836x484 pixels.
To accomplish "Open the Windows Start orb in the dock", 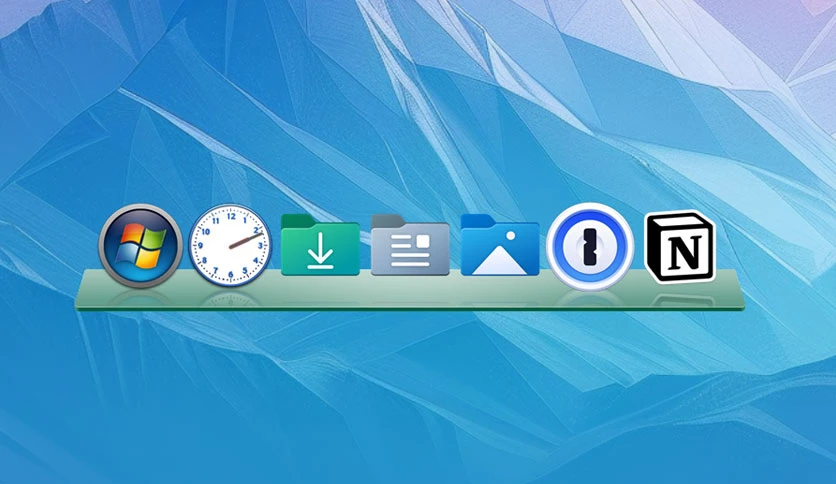I will tap(140, 246).
